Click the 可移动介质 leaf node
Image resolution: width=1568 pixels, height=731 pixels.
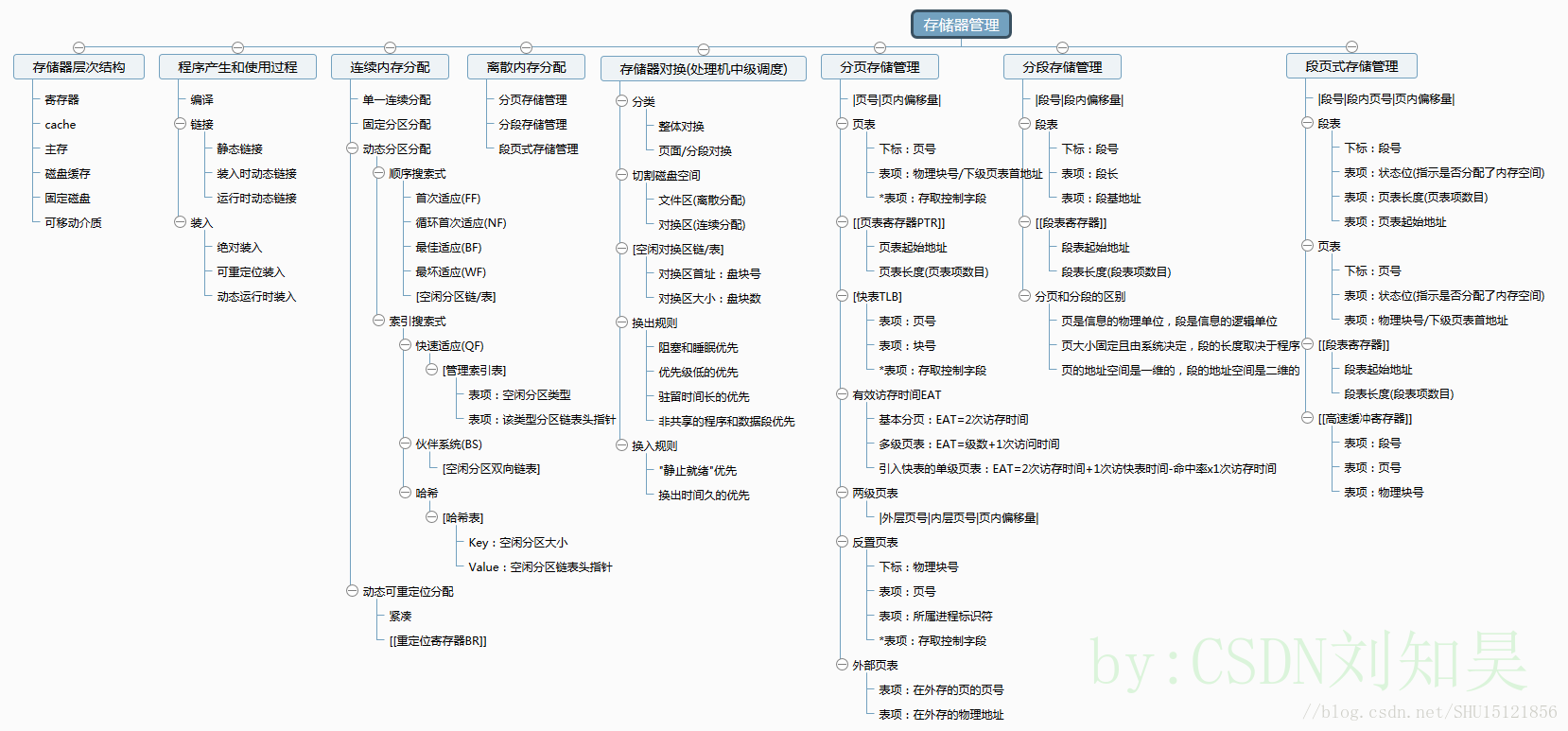click(73, 222)
